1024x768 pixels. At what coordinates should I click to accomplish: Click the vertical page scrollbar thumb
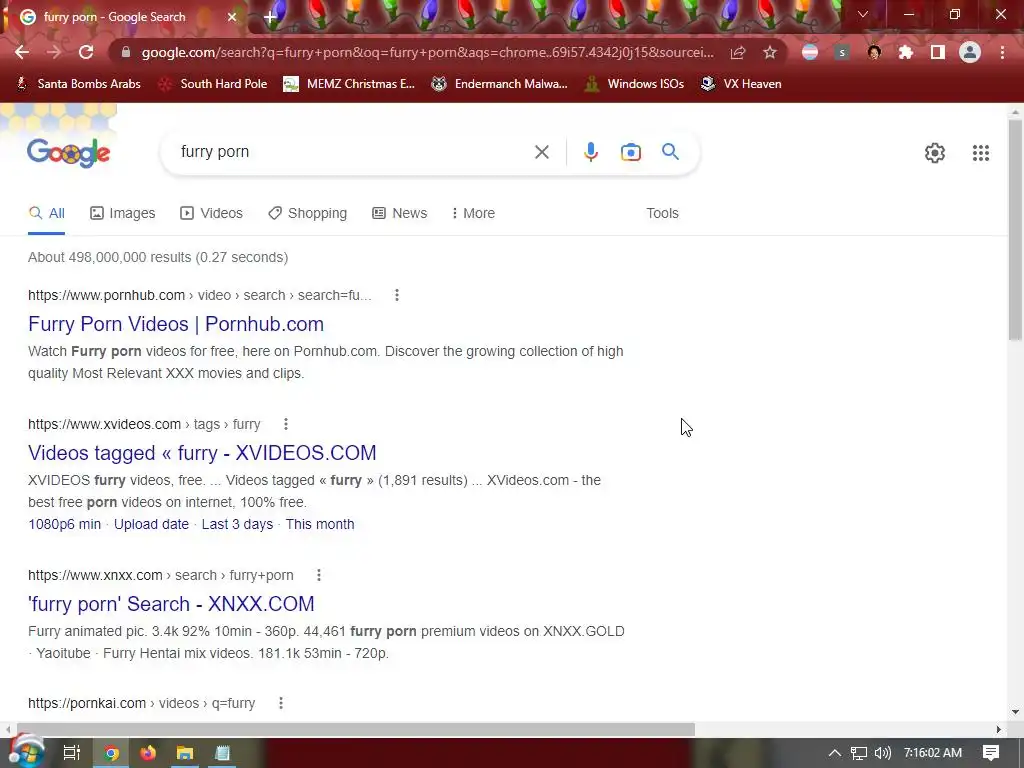click(1015, 229)
